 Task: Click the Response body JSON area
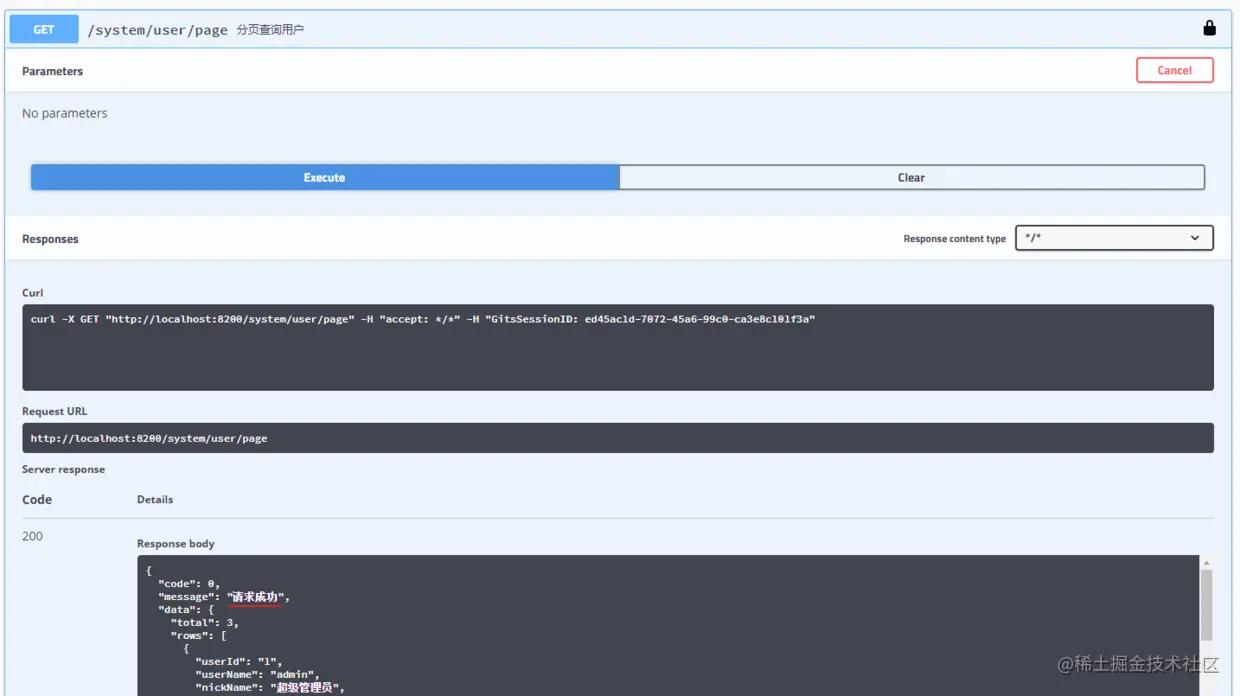668,626
